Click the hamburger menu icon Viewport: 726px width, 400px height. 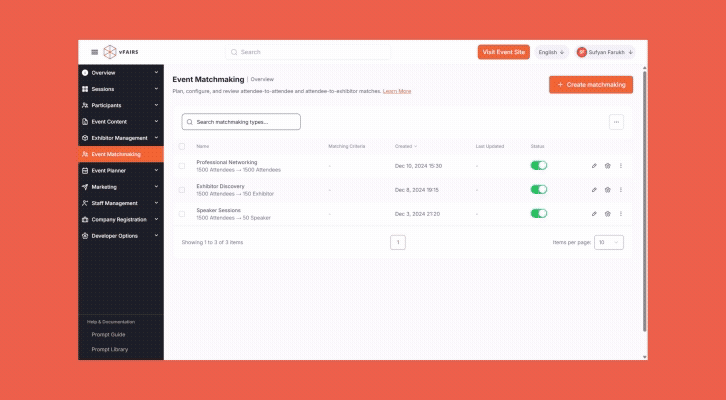(x=95, y=52)
